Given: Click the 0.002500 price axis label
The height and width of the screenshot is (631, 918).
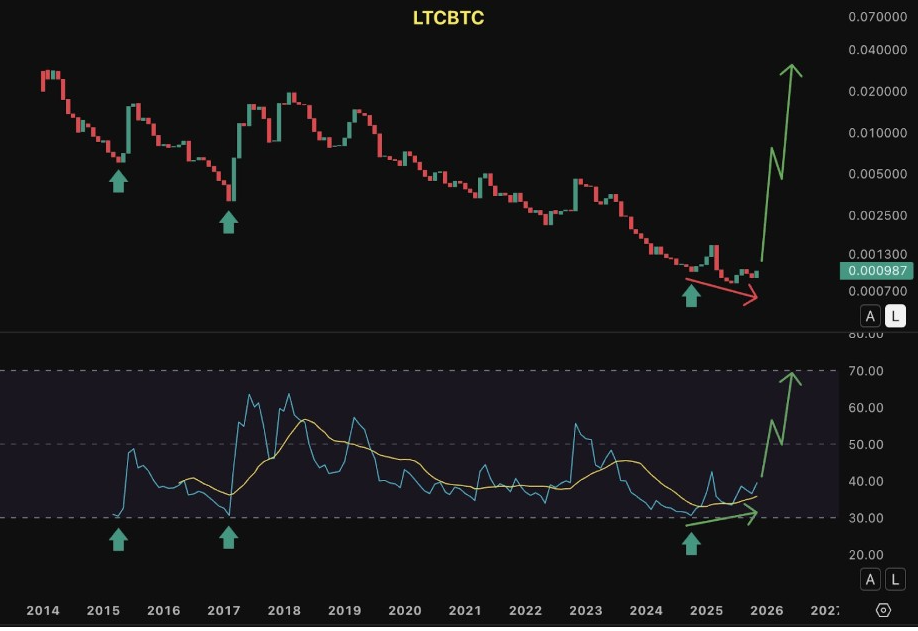Looking at the screenshot, I should pos(878,215).
